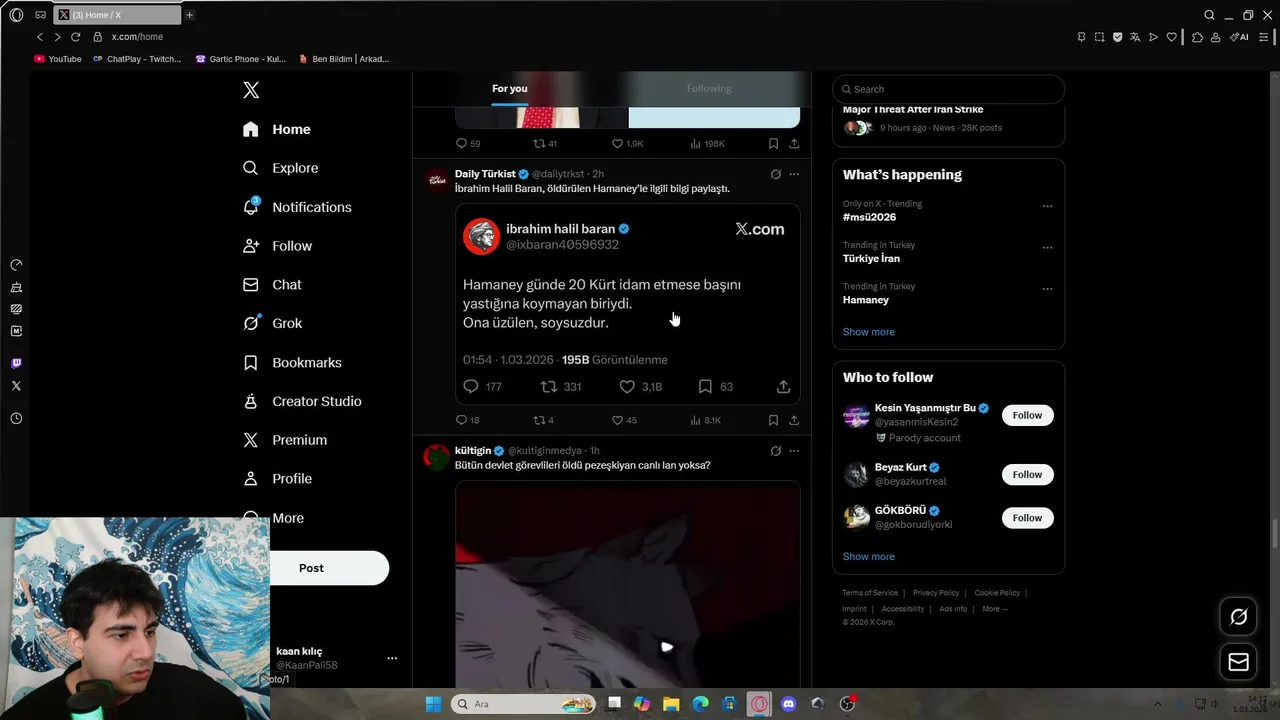Viewport: 1280px width, 720px height.
Task: Open the embedded ibrahim halil baran screenshot
Action: click(628, 304)
